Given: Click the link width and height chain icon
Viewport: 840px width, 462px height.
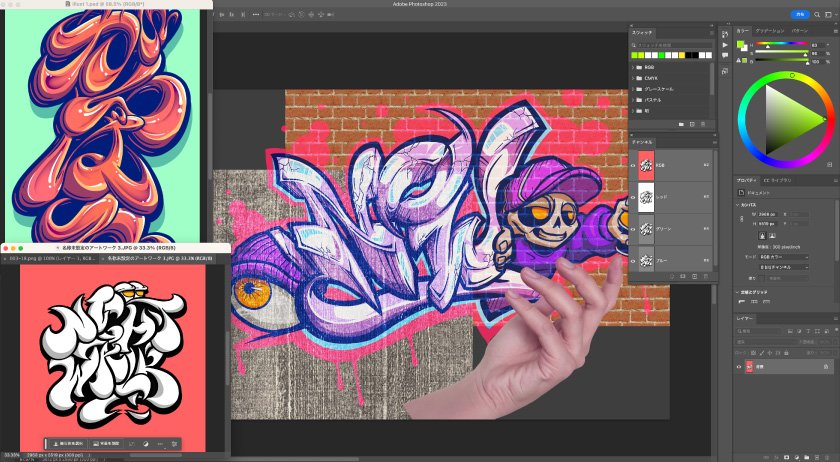Looking at the screenshot, I should pos(741,219).
